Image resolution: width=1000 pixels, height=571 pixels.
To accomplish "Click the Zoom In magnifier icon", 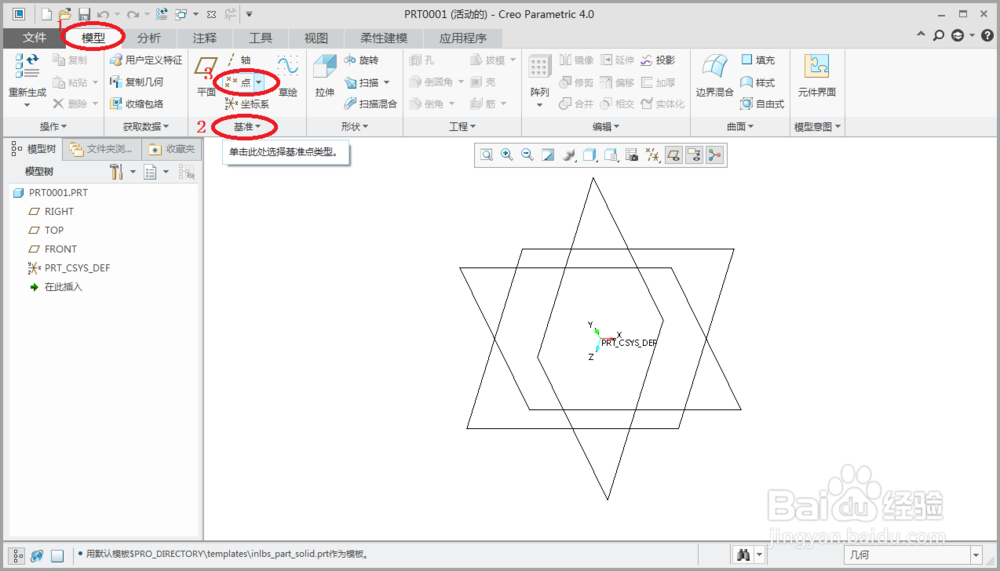I will click(x=507, y=155).
